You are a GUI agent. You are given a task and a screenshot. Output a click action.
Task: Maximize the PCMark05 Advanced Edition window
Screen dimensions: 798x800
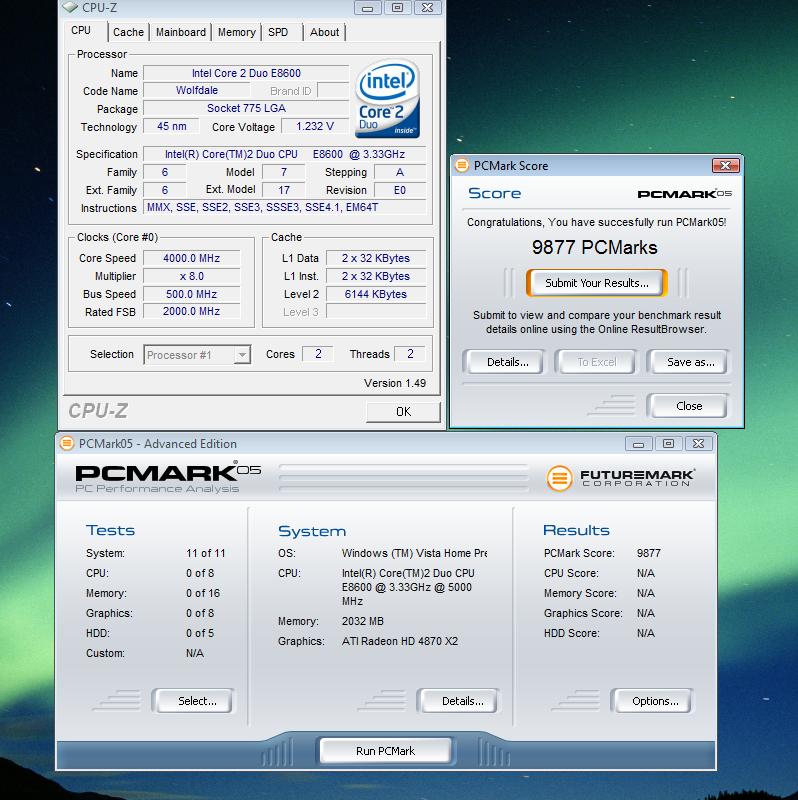pyautogui.click(x=668, y=444)
